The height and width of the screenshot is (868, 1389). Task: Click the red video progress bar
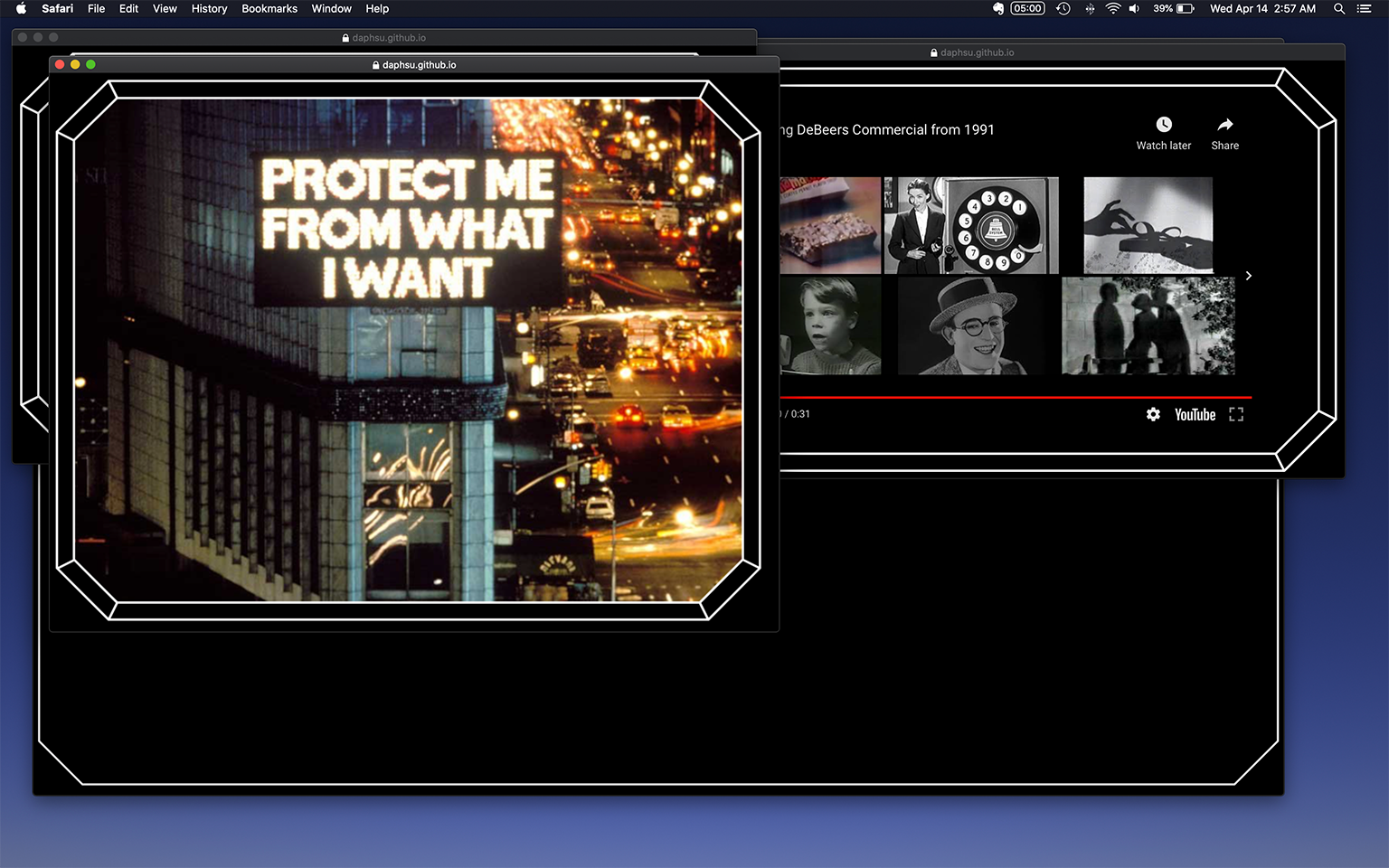(x=1016, y=397)
